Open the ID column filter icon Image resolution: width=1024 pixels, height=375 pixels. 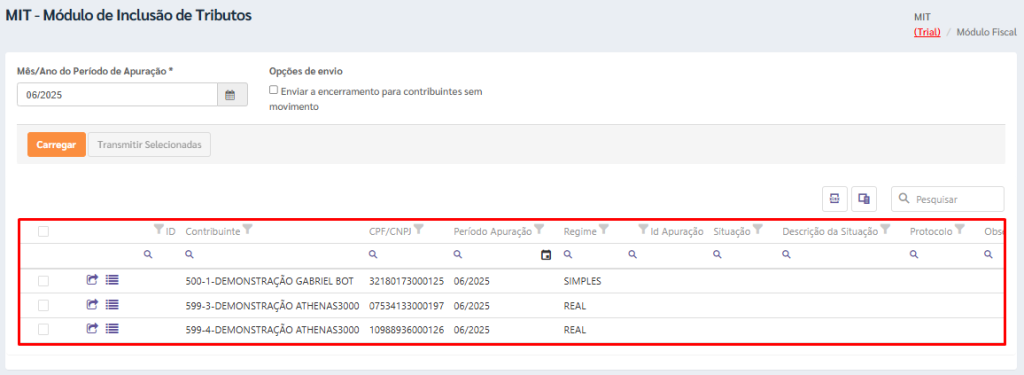pyautogui.click(x=158, y=229)
